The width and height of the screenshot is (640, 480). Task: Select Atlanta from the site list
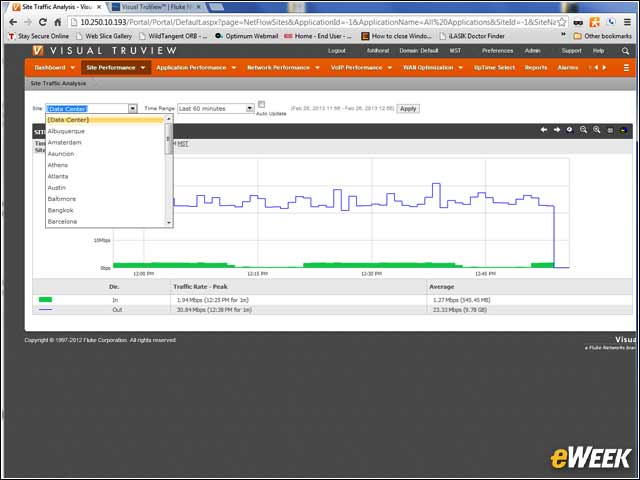pyautogui.click(x=58, y=176)
